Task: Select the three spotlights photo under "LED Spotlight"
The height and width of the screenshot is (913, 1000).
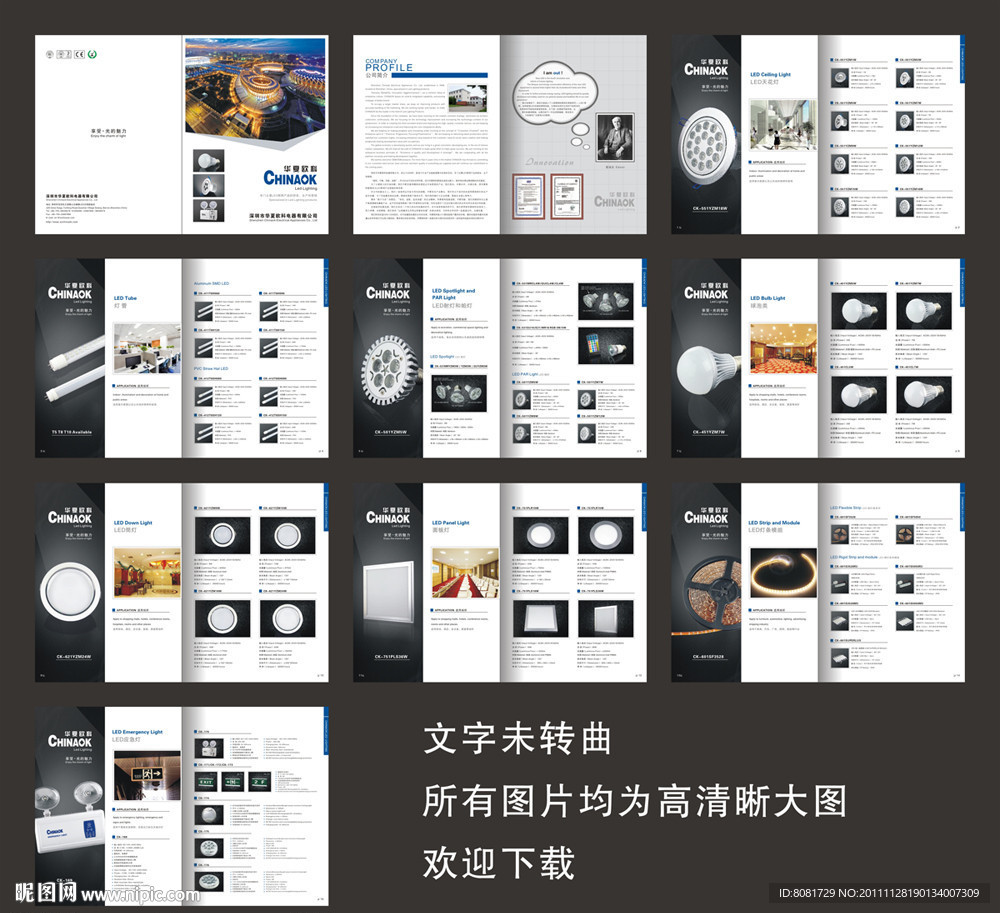Action: point(459,393)
